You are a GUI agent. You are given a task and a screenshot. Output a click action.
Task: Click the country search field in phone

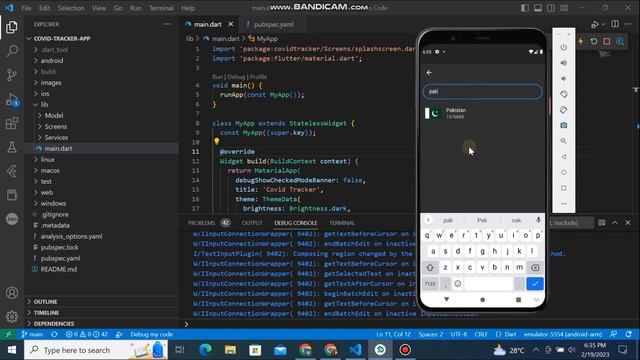point(482,91)
